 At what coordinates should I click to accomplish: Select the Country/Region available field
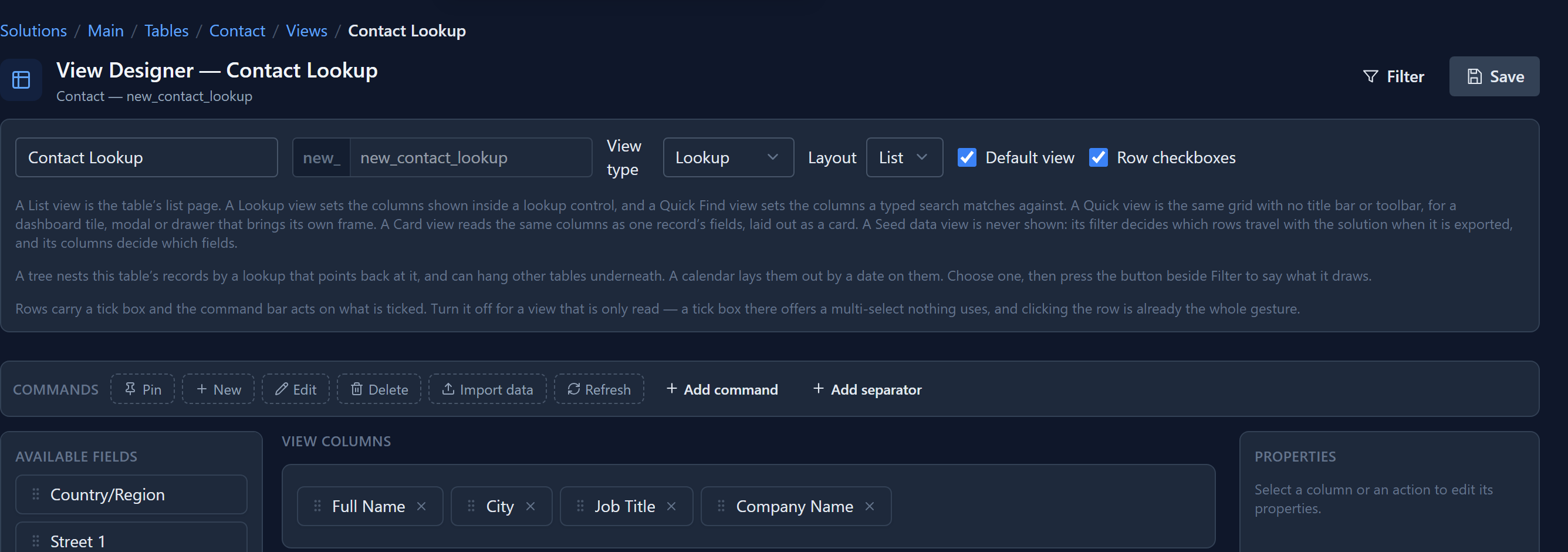tap(131, 494)
